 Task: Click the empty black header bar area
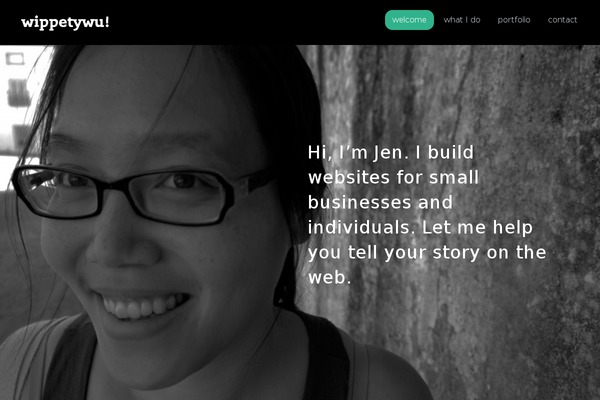pos(245,22)
